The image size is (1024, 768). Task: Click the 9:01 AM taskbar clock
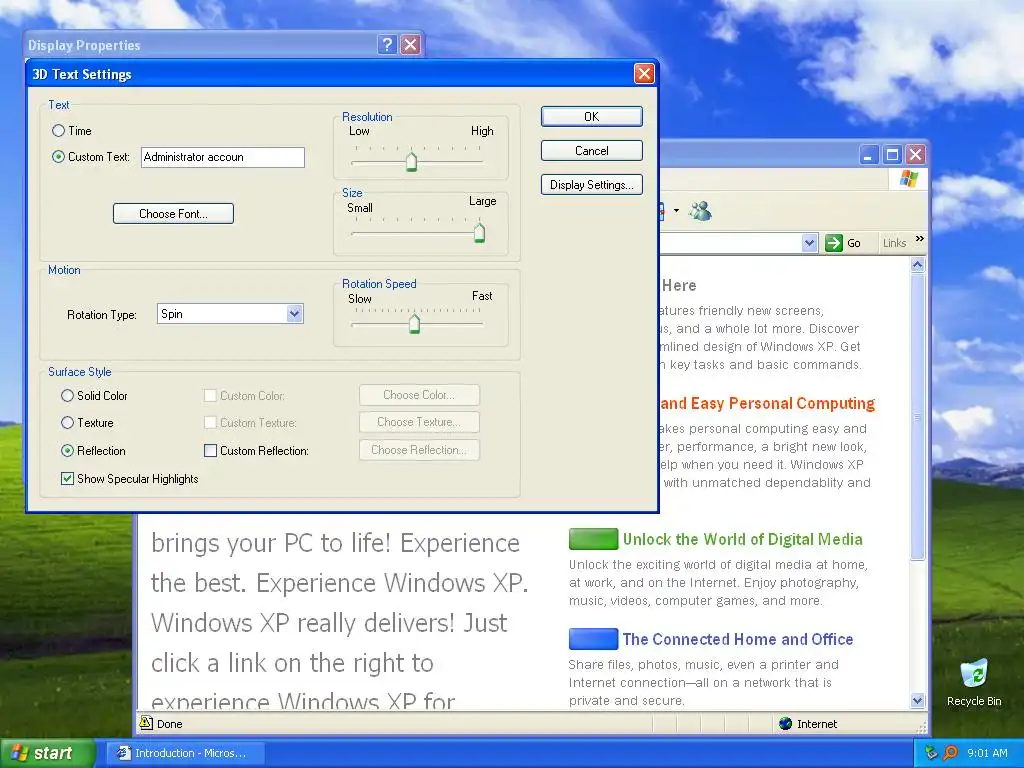point(987,753)
